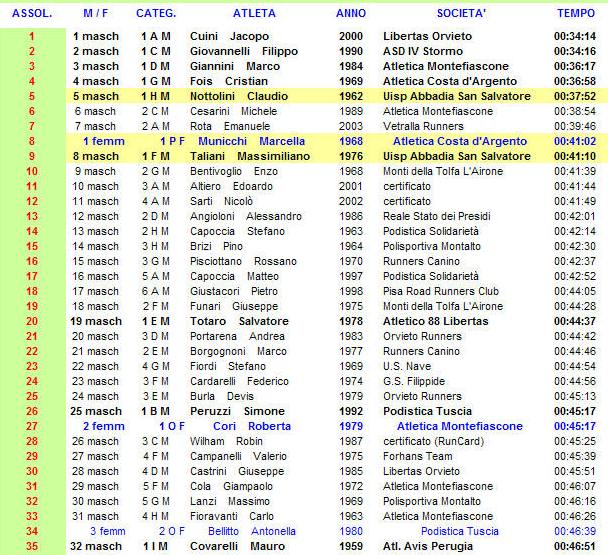The width and height of the screenshot is (608, 555).
Task: Select Cori Roberta in blue text
Action: [252, 426]
